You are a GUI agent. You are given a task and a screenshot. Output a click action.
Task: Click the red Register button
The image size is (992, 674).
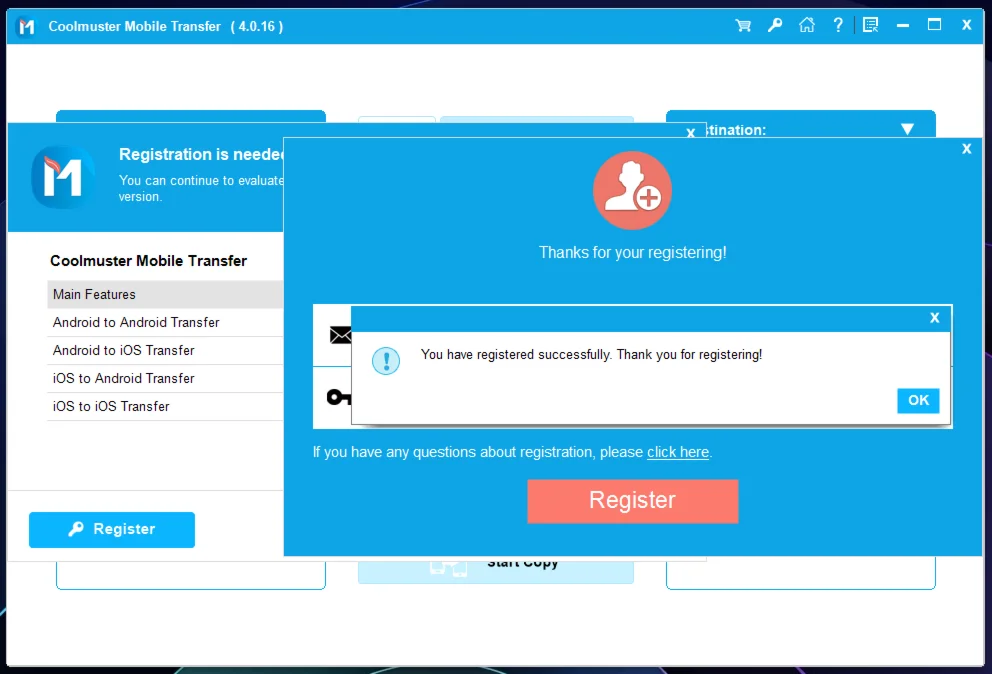(633, 501)
